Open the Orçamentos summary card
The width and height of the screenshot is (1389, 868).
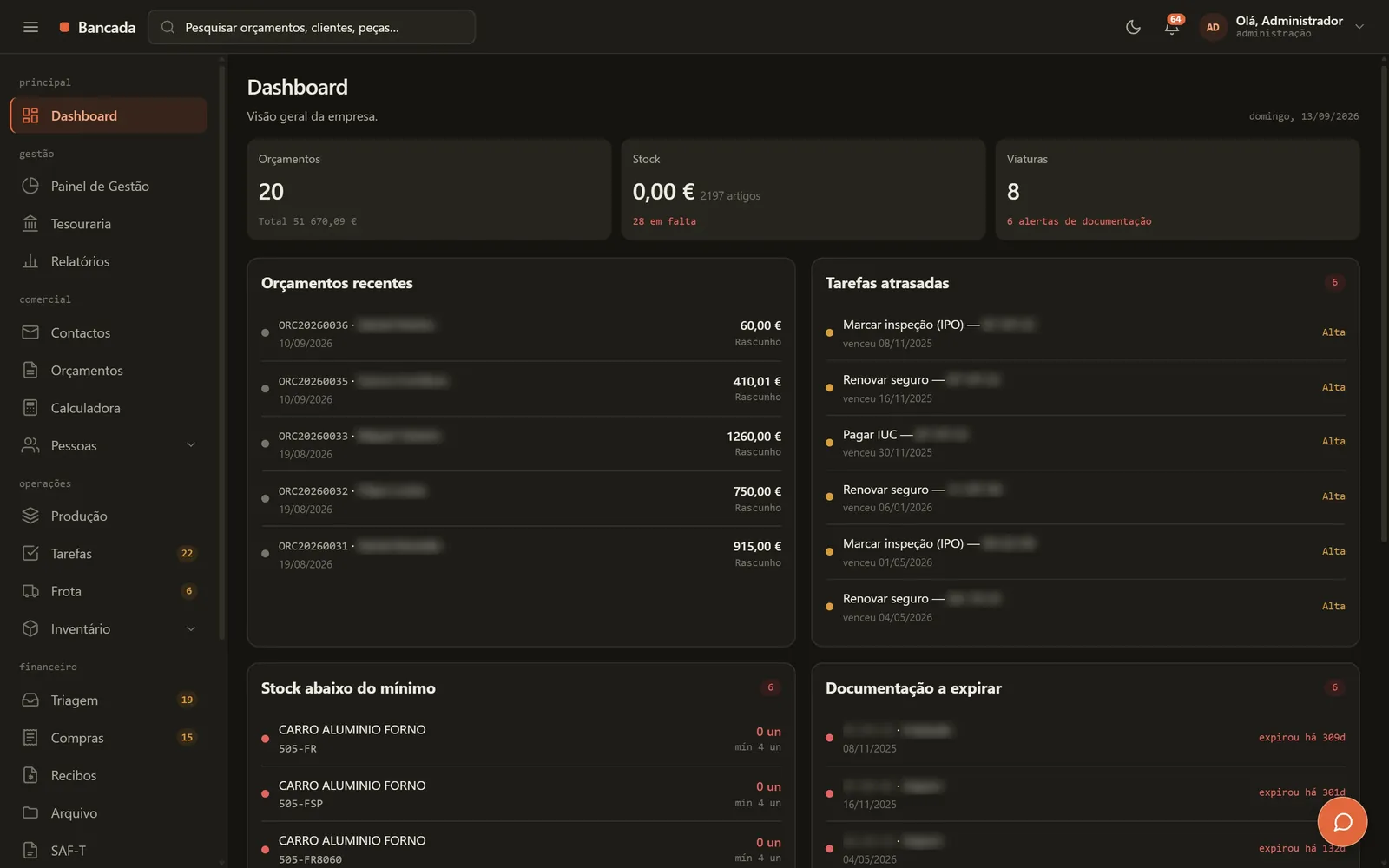[x=429, y=189]
